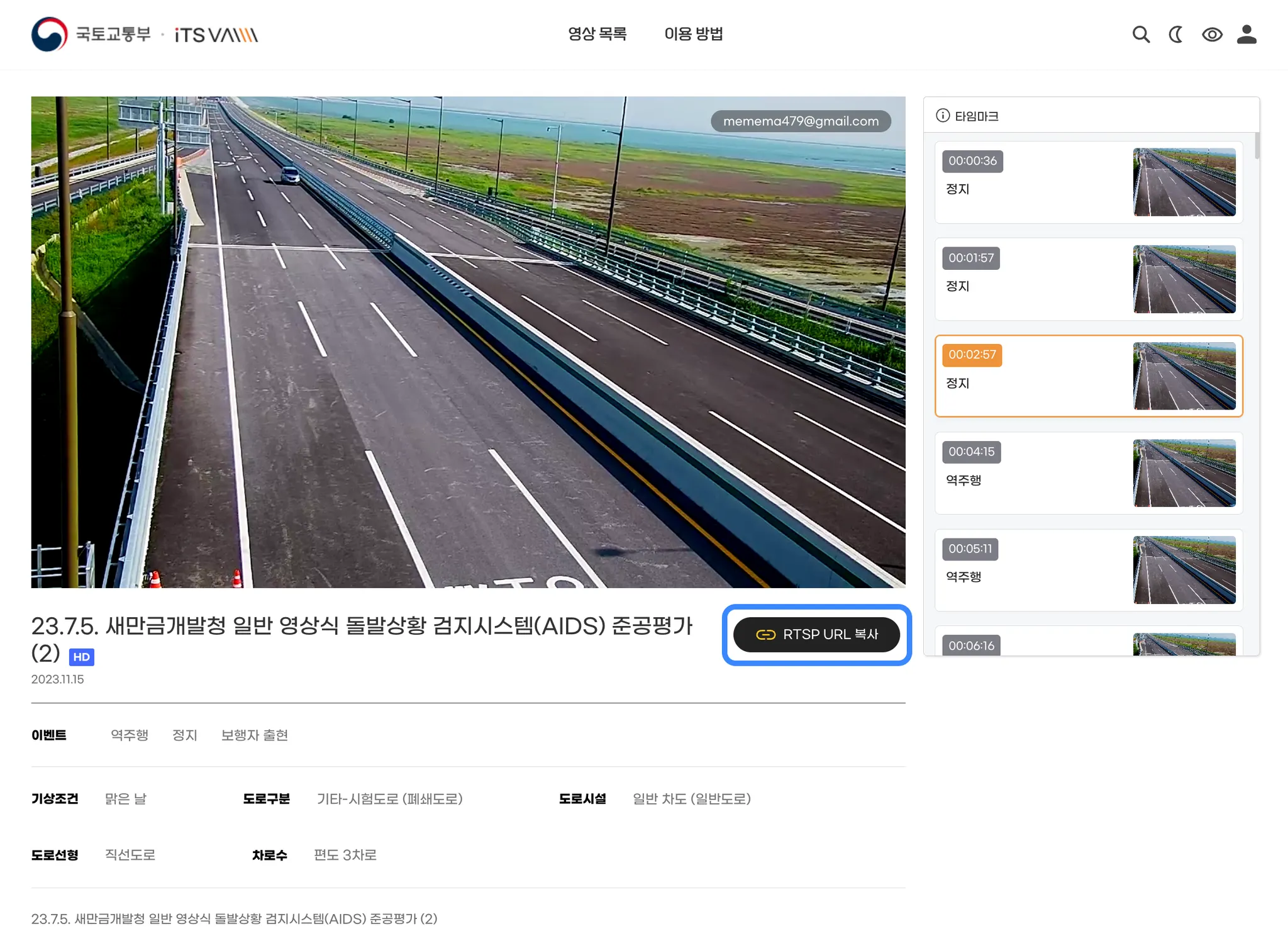Screen dimensions: 1288x948
Task: Open the 영상 목록 menu
Action: pyautogui.click(x=597, y=34)
